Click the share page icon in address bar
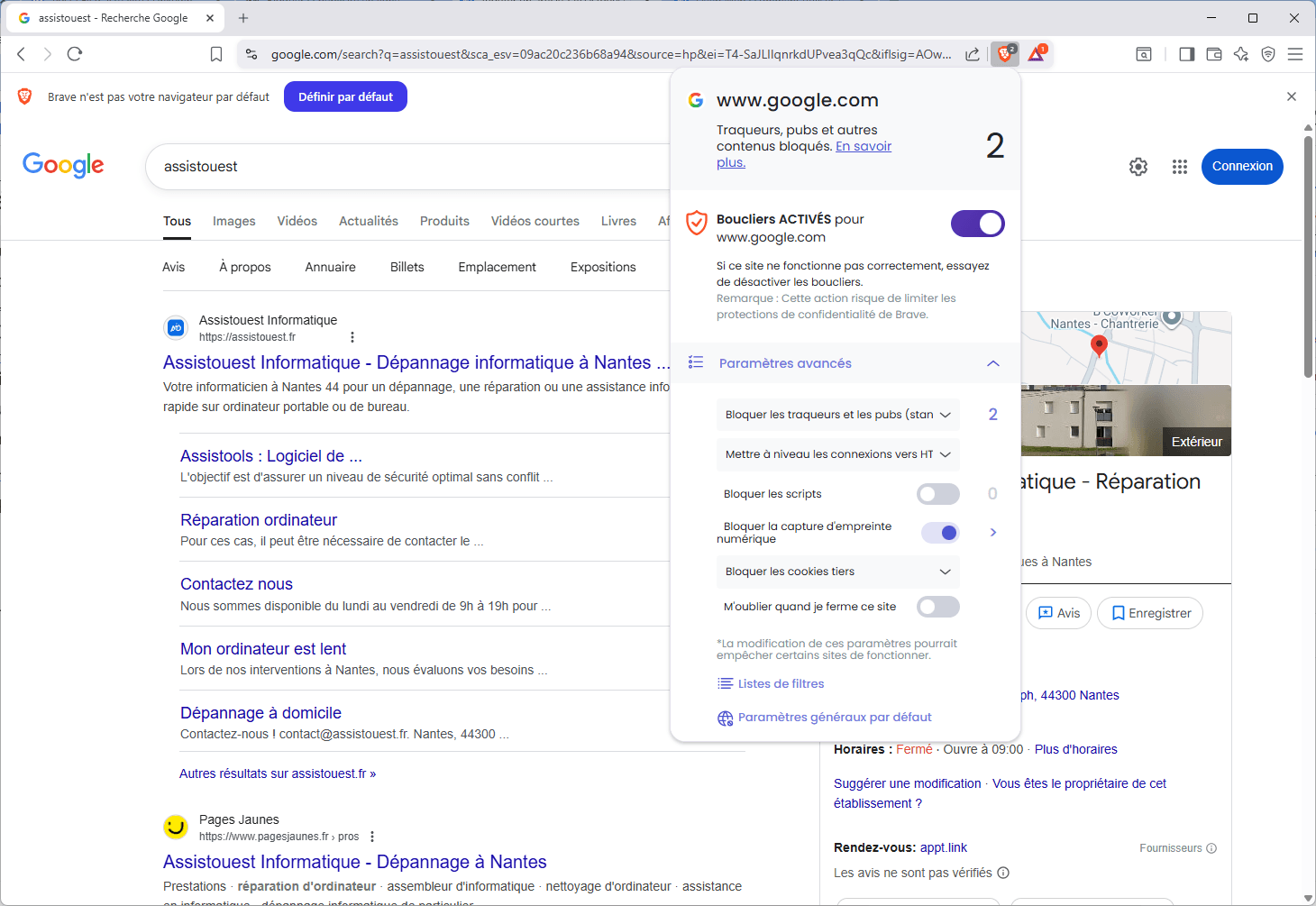Viewport: 1316px width, 906px height. pos(973,54)
